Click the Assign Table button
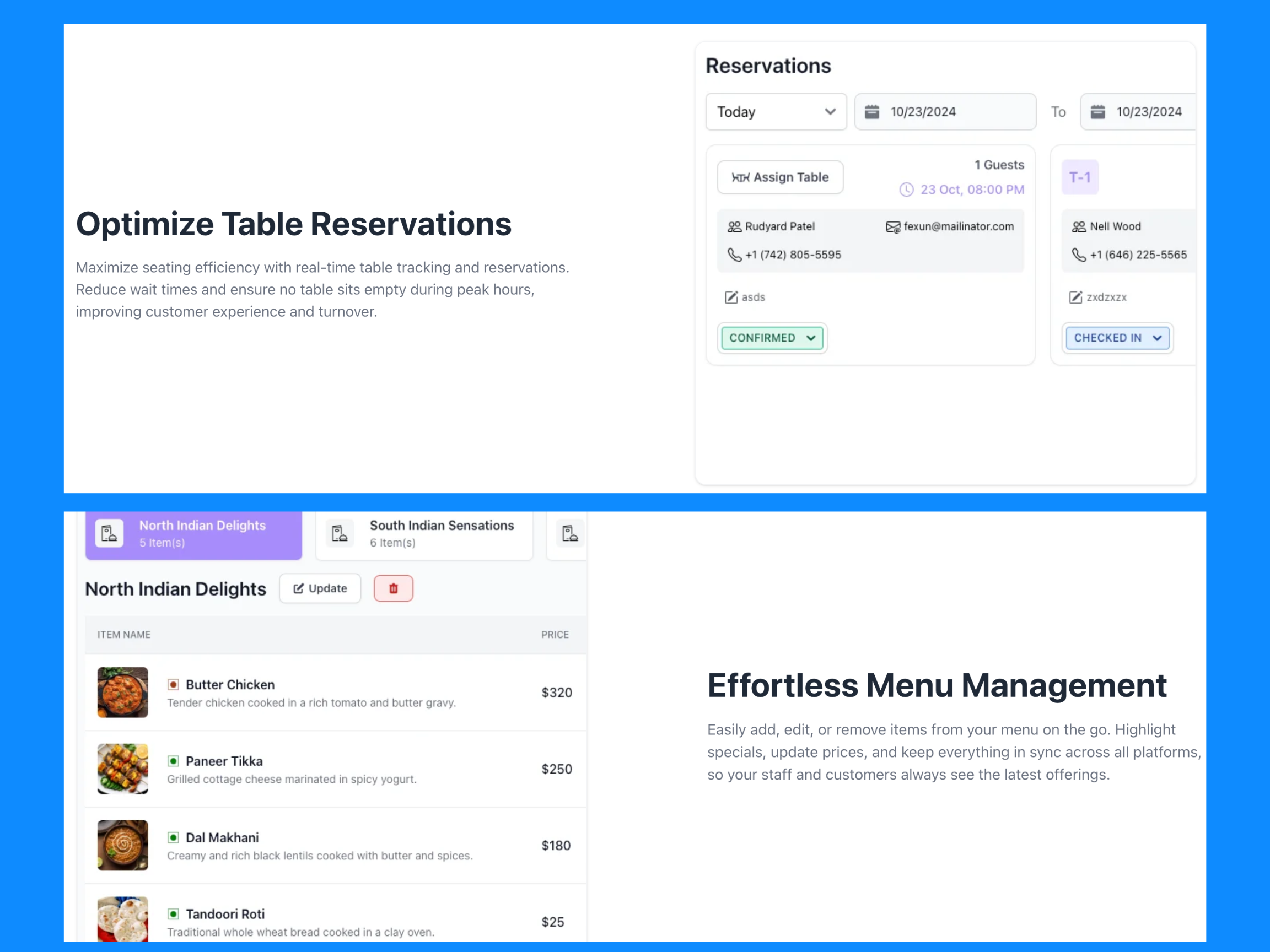Image resolution: width=1270 pixels, height=952 pixels. tap(779, 177)
